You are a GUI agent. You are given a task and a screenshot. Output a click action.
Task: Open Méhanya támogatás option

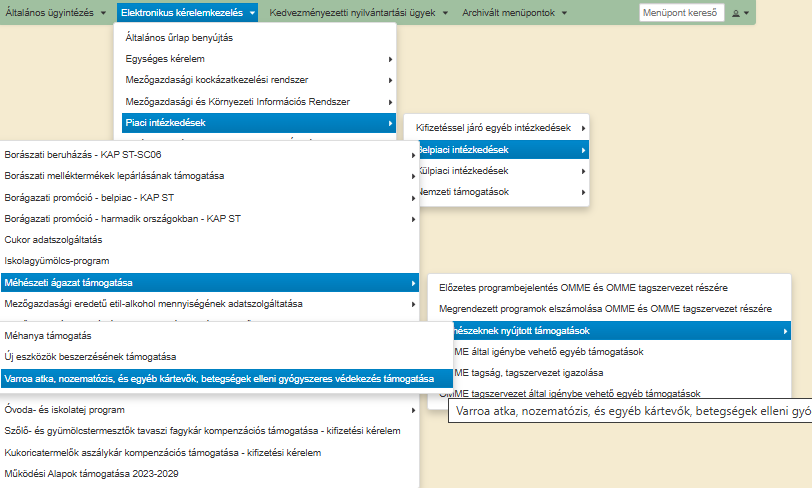[x=48, y=336]
